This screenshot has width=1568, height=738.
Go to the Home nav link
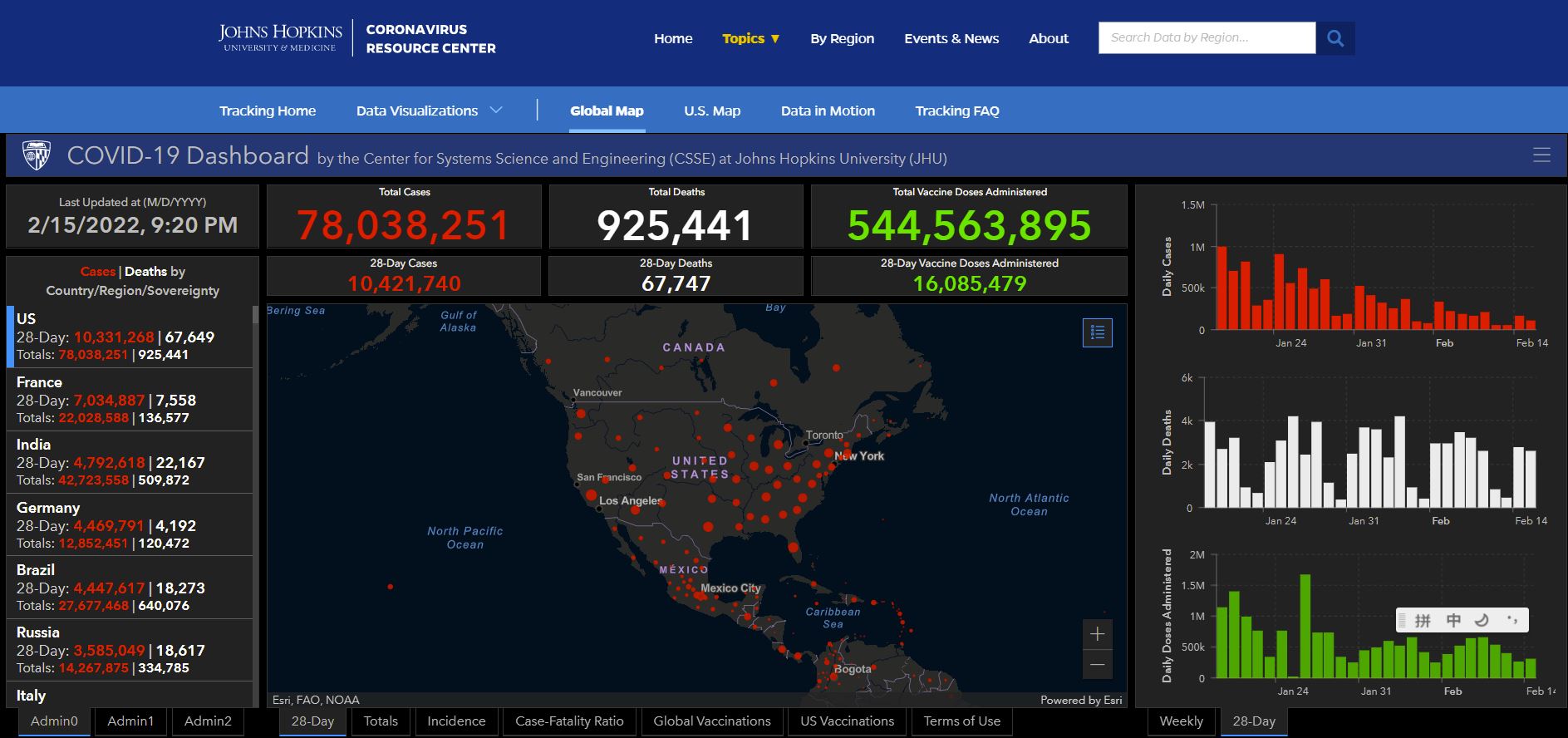673,38
